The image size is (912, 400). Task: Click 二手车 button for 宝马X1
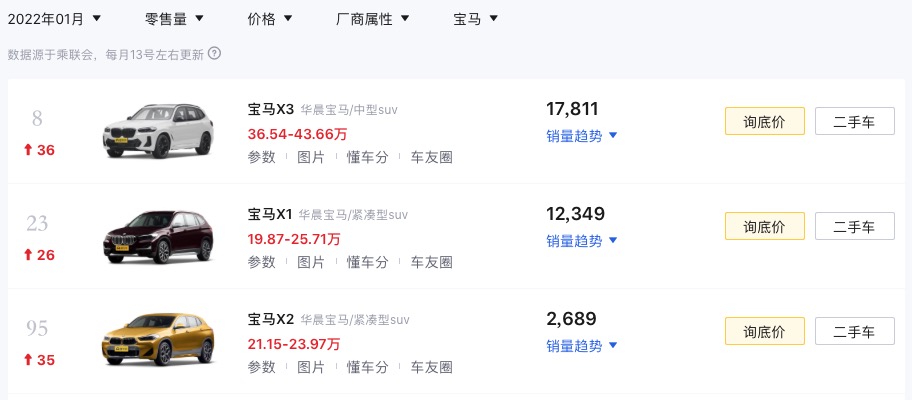coord(854,226)
